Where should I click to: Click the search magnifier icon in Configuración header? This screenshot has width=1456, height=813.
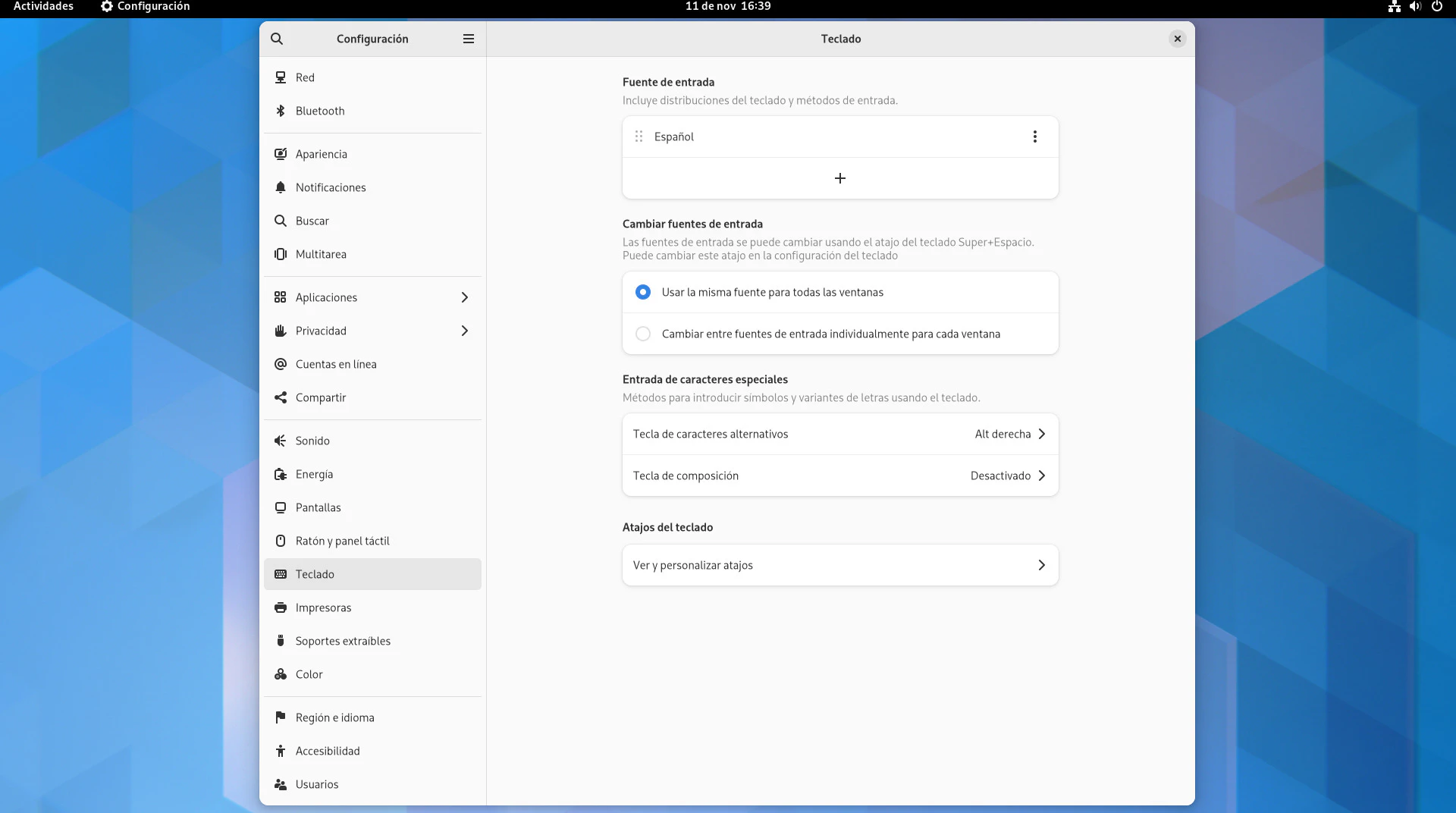pos(277,39)
